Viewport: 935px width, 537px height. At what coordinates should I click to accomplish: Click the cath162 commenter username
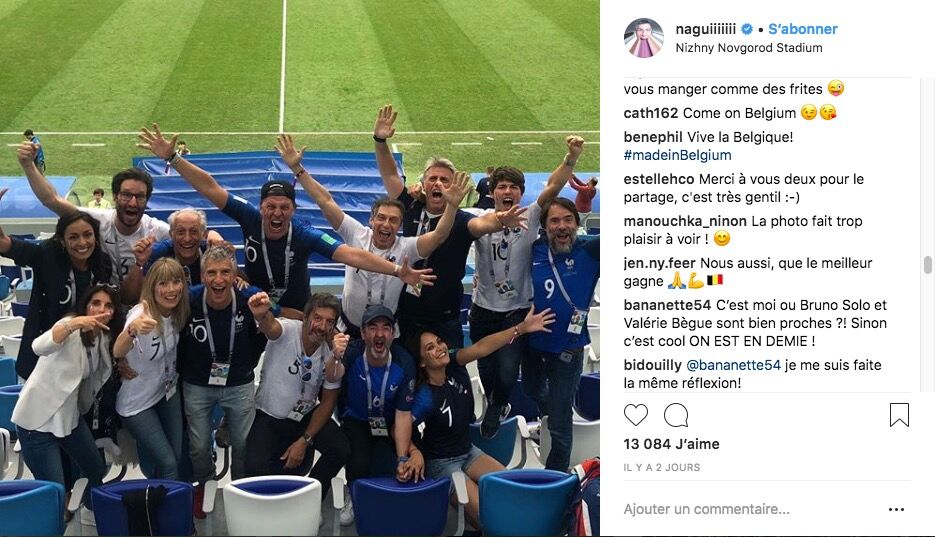click(x=651, y=113)
